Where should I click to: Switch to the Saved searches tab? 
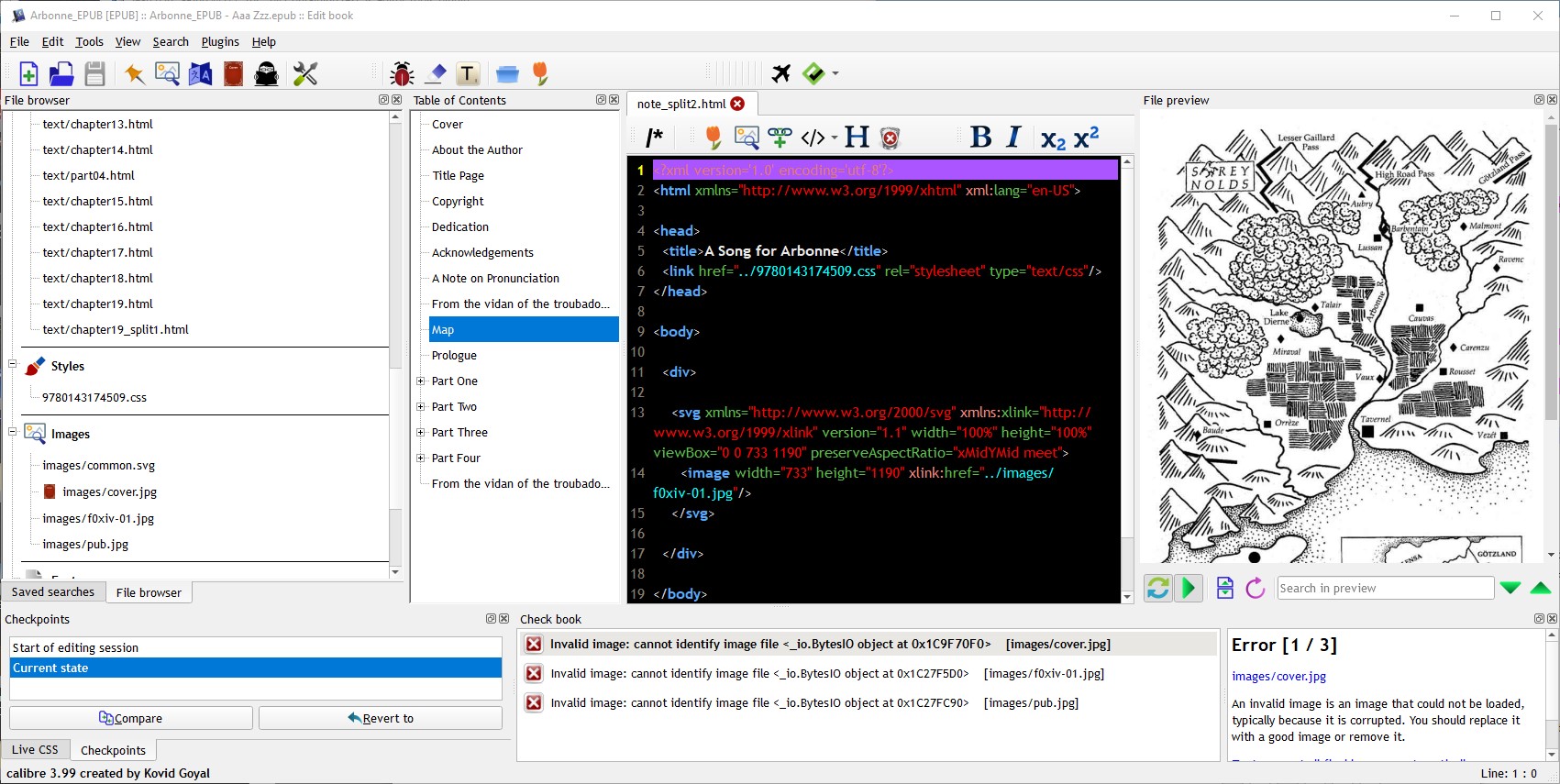53,592
